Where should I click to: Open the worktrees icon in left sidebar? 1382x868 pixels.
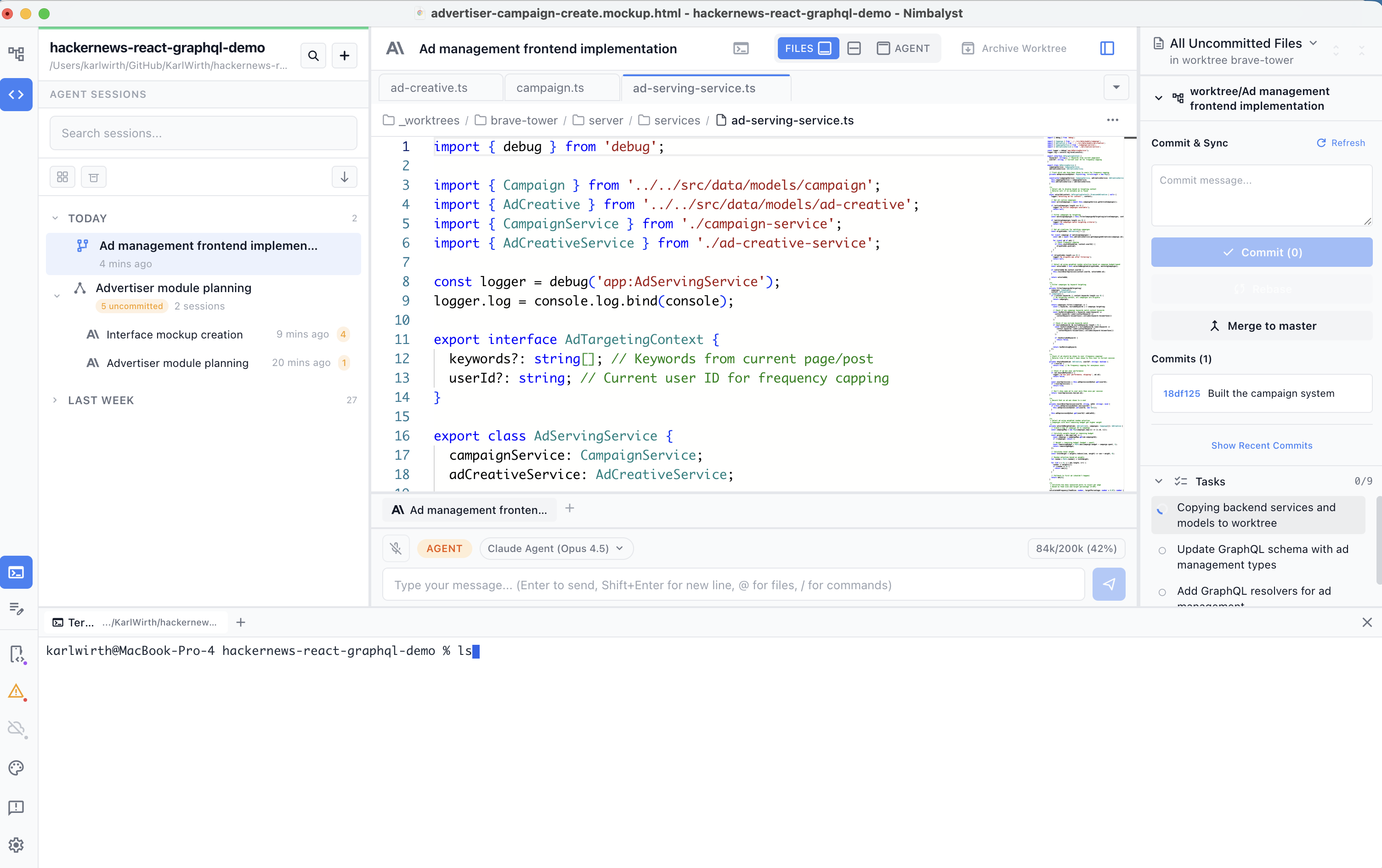pyautogui.click(x=16, y=54)
